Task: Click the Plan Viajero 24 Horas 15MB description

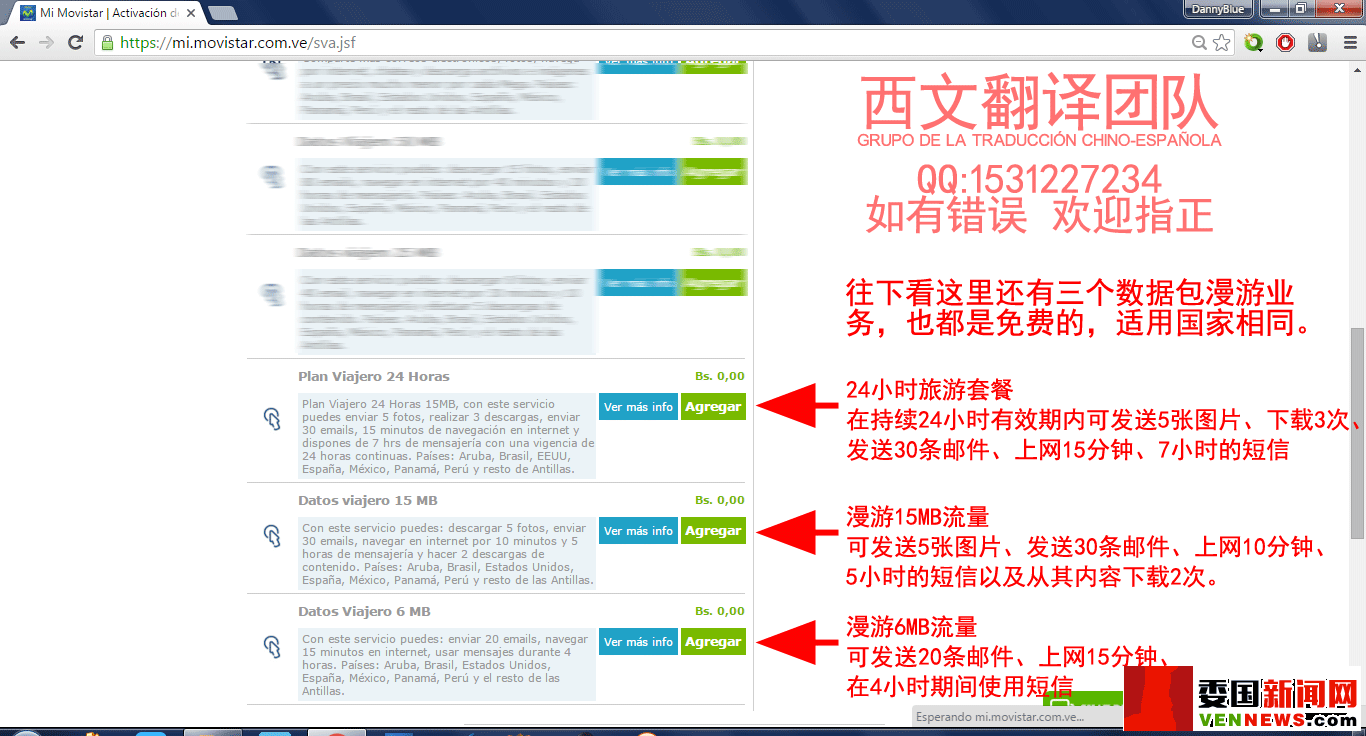Action: click(447, 436)
